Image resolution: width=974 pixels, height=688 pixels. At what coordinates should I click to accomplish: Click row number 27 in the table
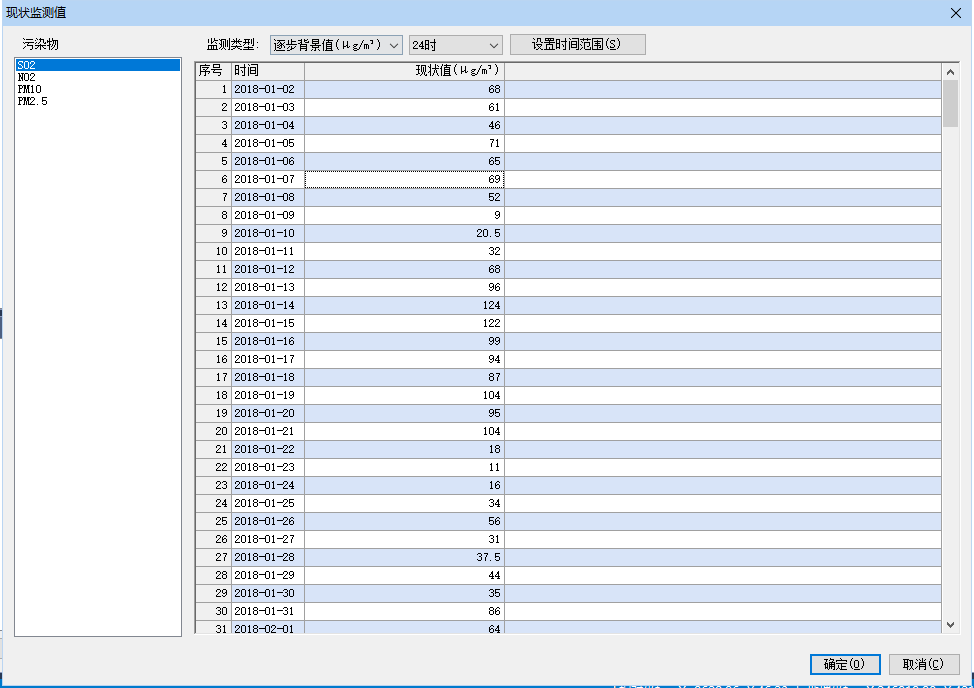(212, 557)
